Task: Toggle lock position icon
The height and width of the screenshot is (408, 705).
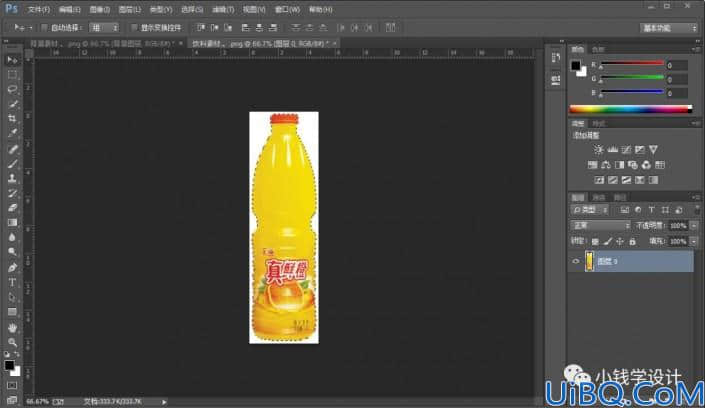Action: 620,242
